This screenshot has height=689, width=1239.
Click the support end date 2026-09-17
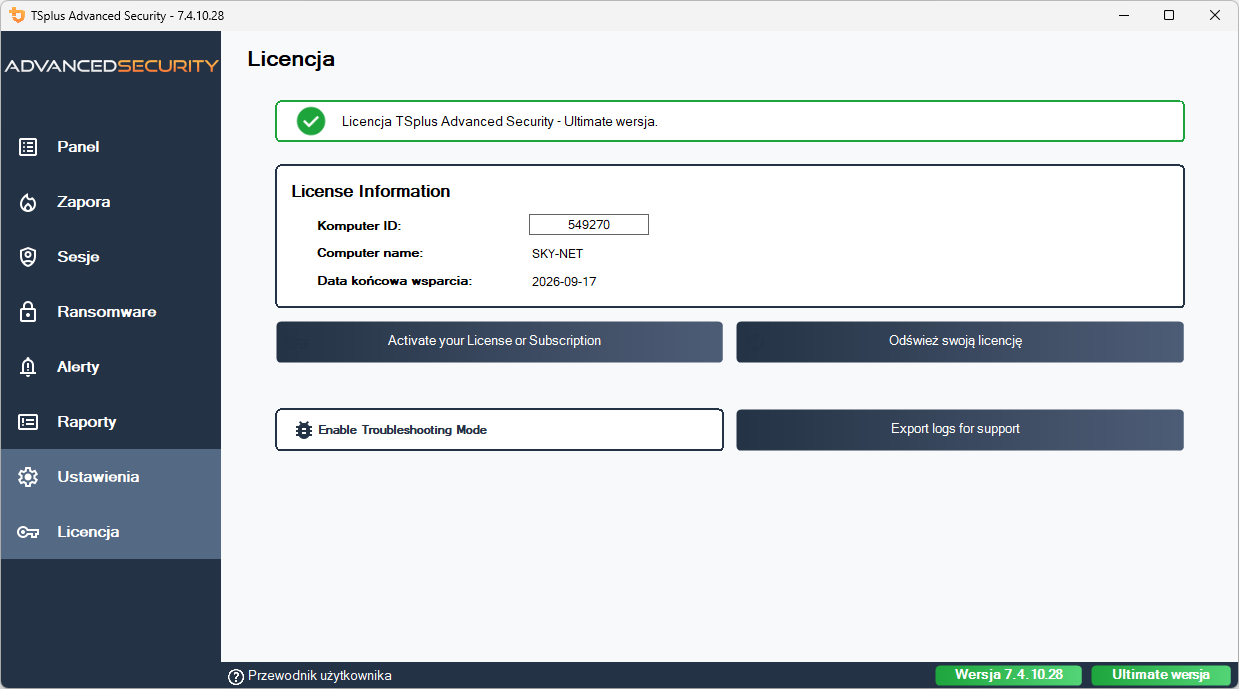click(564, 282)
